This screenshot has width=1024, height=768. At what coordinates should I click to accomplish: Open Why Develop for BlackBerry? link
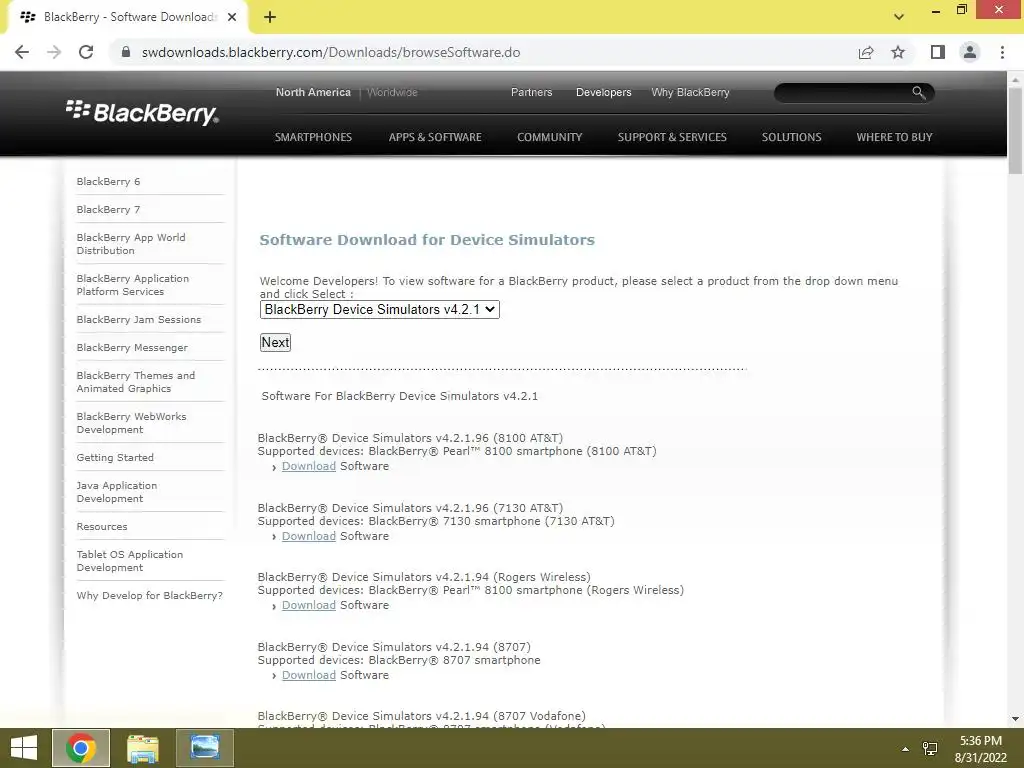pos(150,596)
